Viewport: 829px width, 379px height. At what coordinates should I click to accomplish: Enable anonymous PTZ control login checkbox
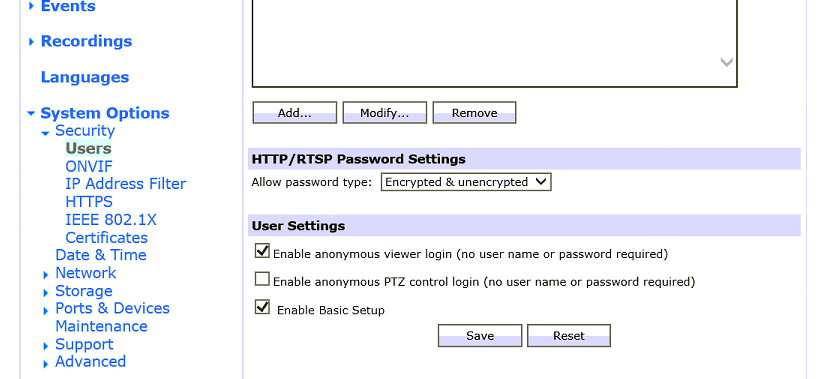262,279
